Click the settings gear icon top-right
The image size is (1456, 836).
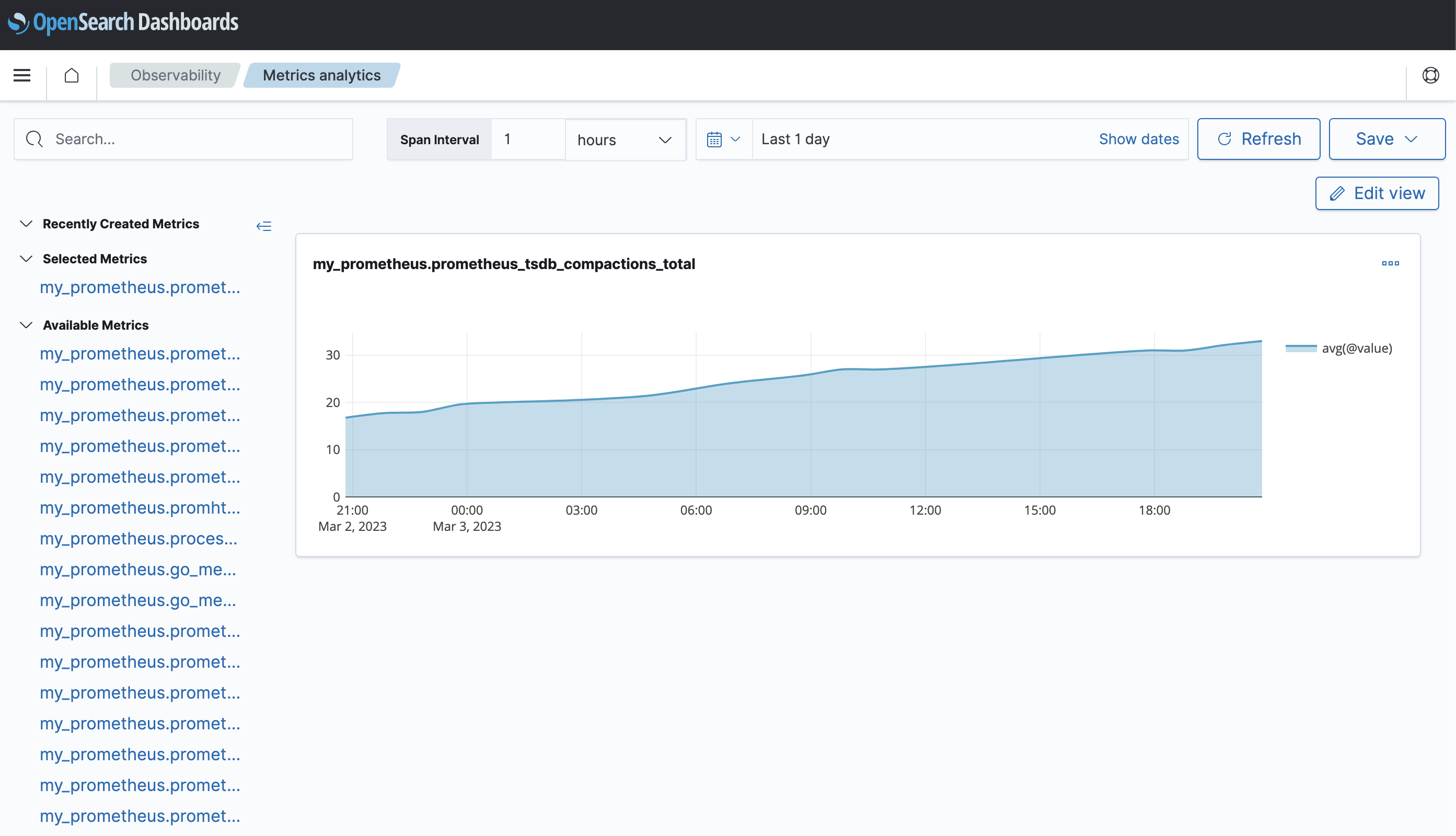coord(1432,75)
